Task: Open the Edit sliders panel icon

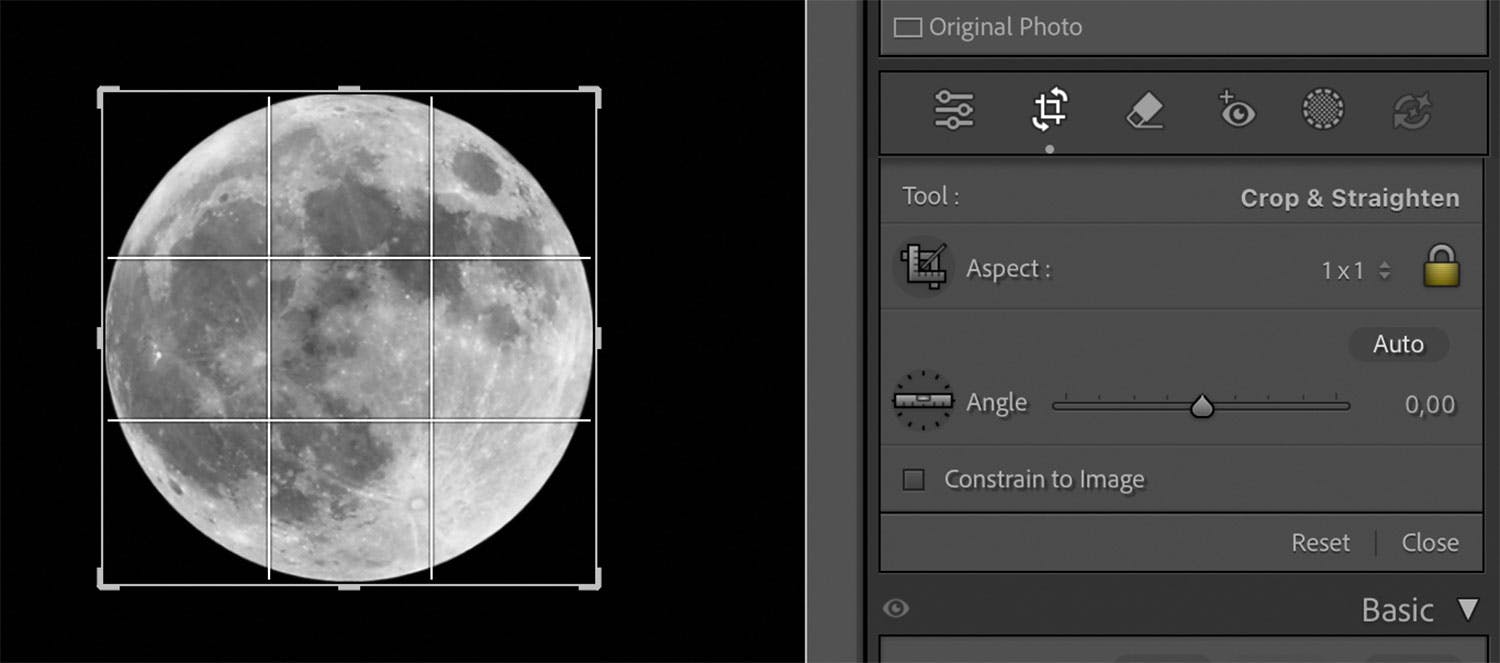Action: 954,110
